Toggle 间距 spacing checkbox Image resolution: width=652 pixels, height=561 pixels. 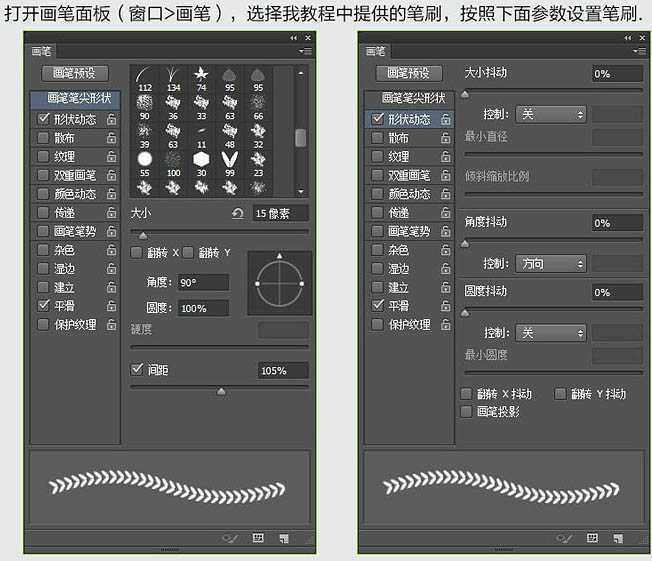coord(137,369)
